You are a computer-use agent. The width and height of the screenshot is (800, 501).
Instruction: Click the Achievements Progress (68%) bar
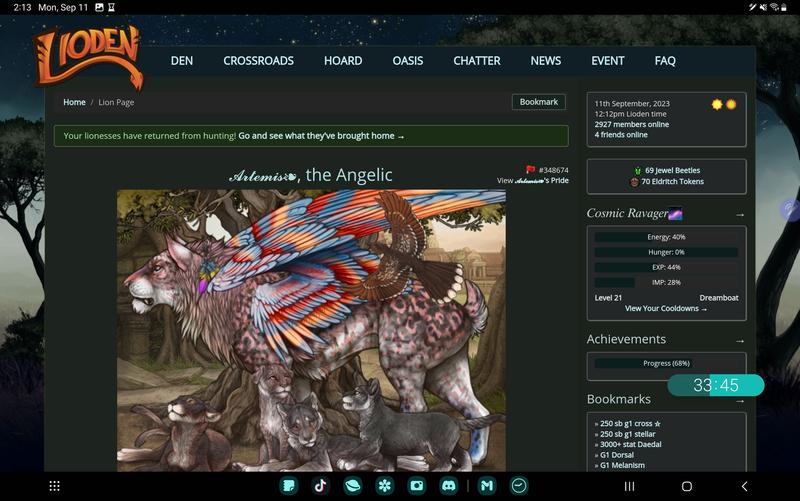666,363
